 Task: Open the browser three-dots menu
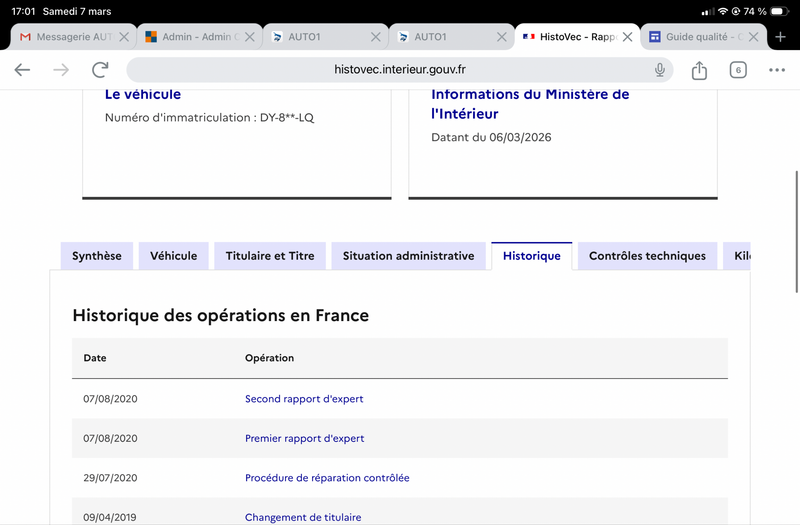point(777,70)
